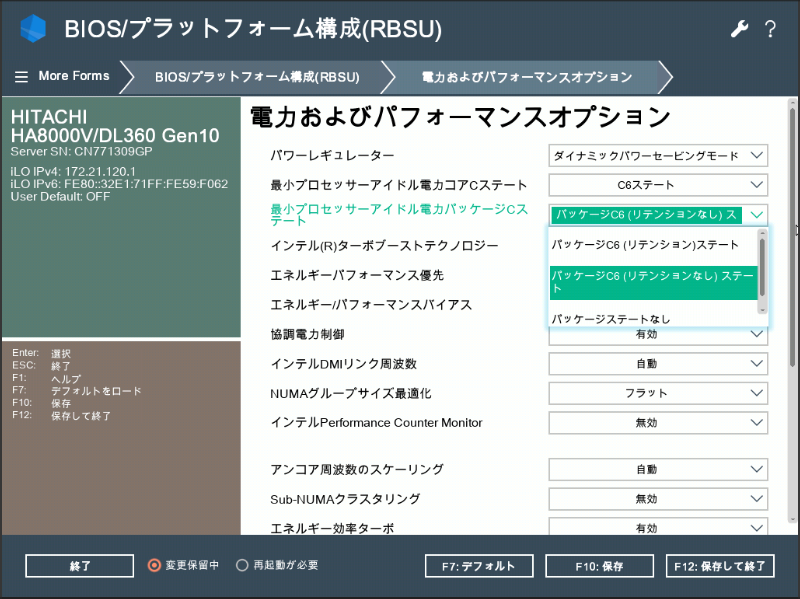The width and height of the screenshot is (800, 599).
Task: Click the エネルギーパフォーマンス優先 label
Action: [357, 276]
